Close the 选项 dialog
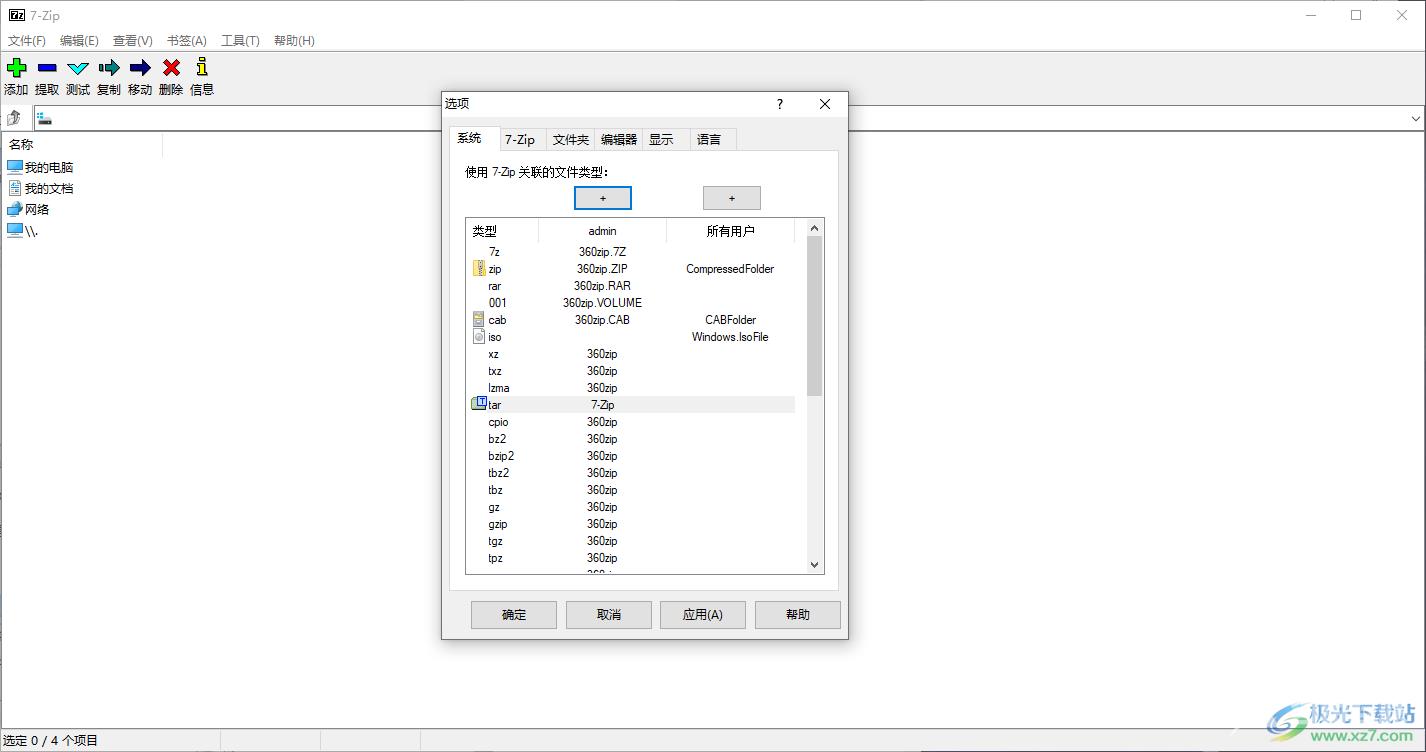 click(x=825, y=104)
